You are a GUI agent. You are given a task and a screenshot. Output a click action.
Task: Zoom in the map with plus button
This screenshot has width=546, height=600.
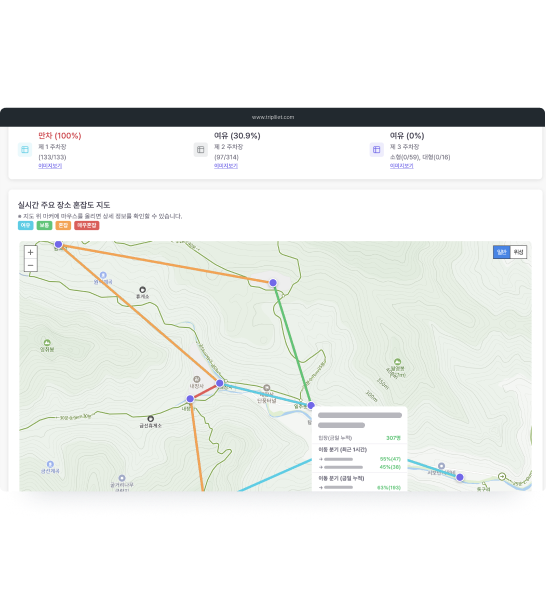[31, 252]
